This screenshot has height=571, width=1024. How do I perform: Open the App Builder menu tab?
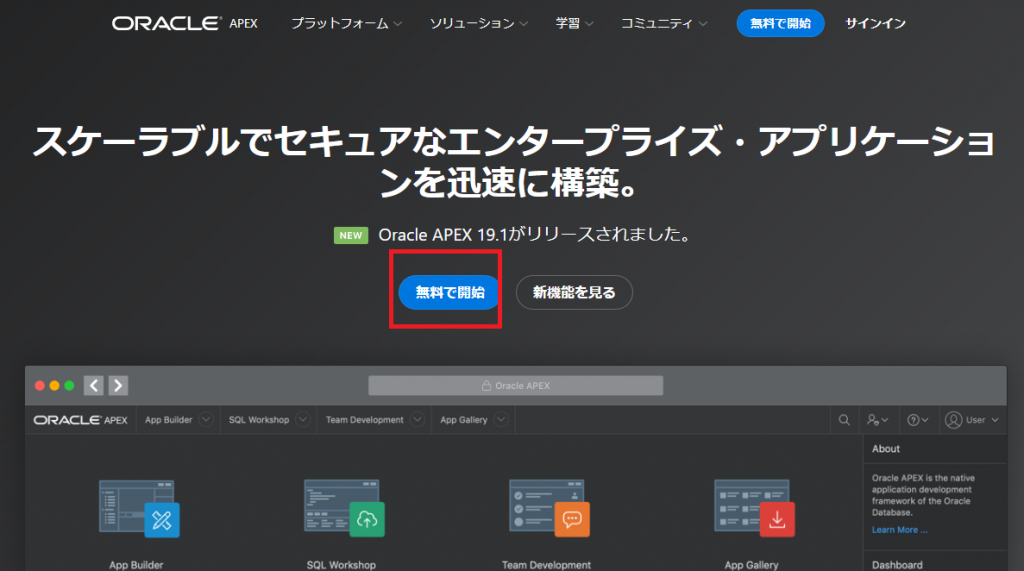pos(168,420)
